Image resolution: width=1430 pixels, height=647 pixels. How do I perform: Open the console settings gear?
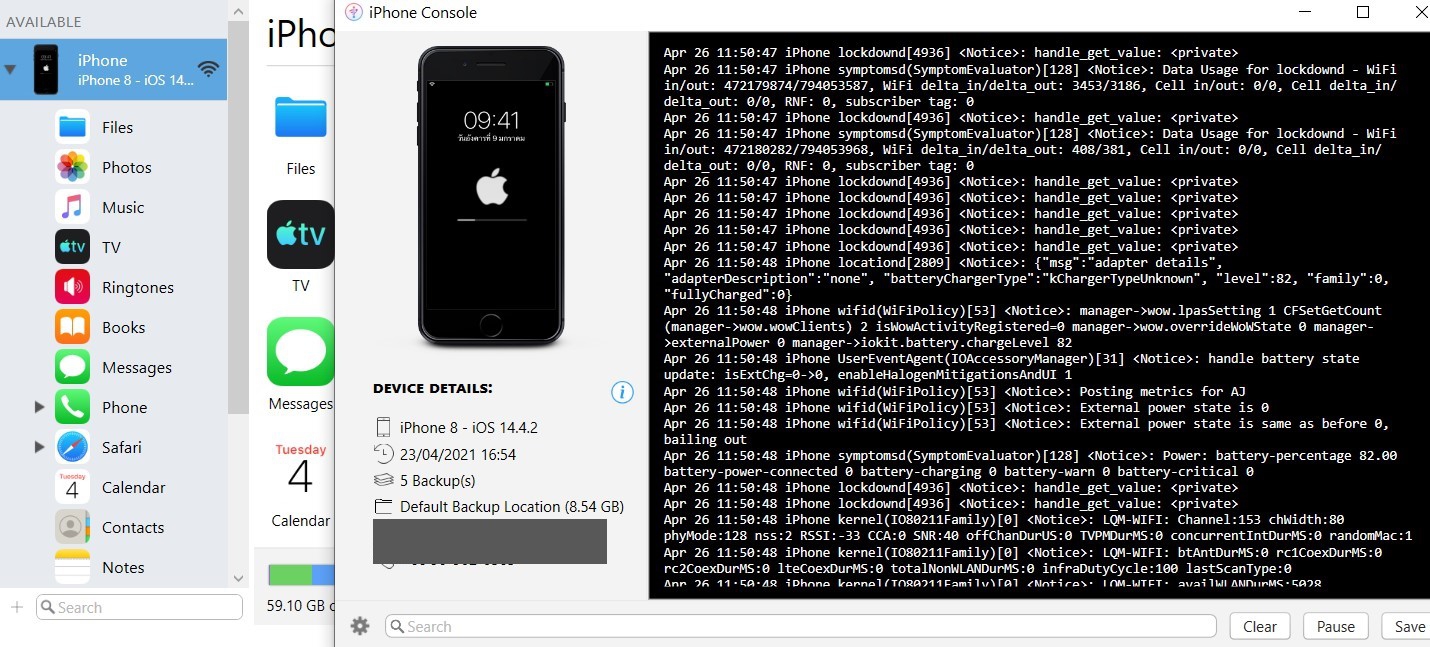[360, 626]
